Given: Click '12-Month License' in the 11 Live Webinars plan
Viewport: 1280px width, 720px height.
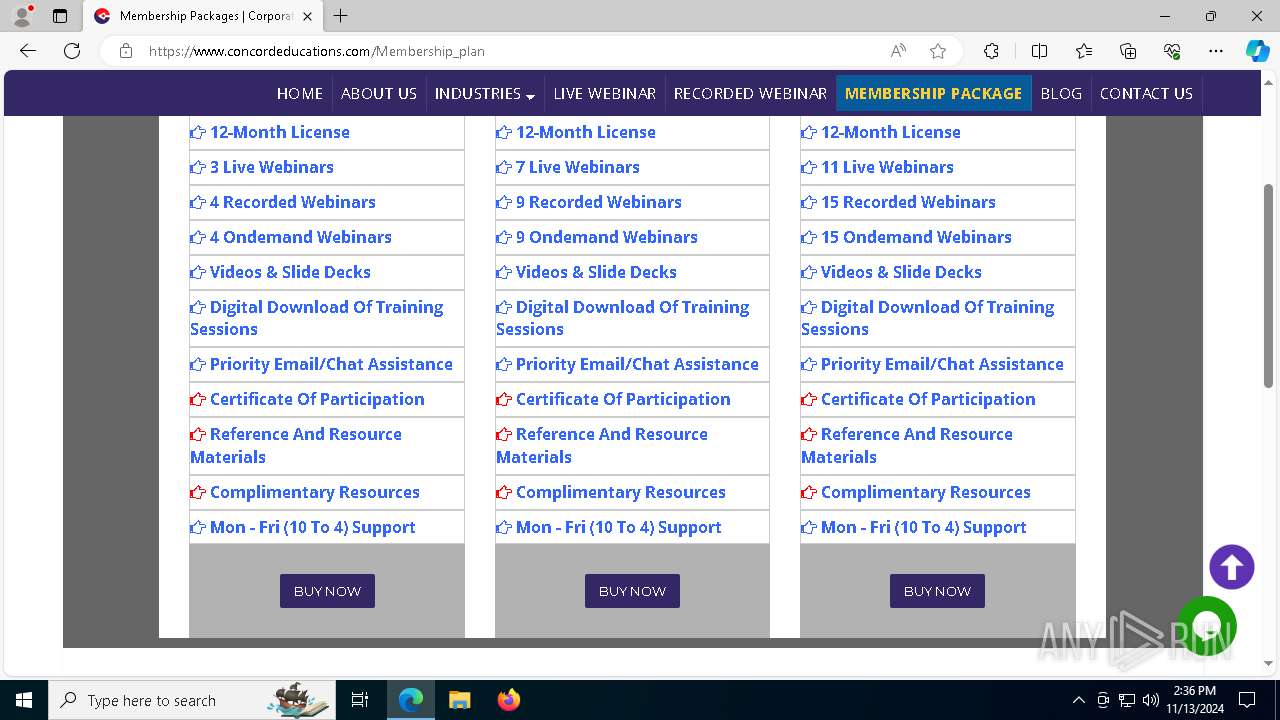Looking at the screenshot, I should [890, 132].
